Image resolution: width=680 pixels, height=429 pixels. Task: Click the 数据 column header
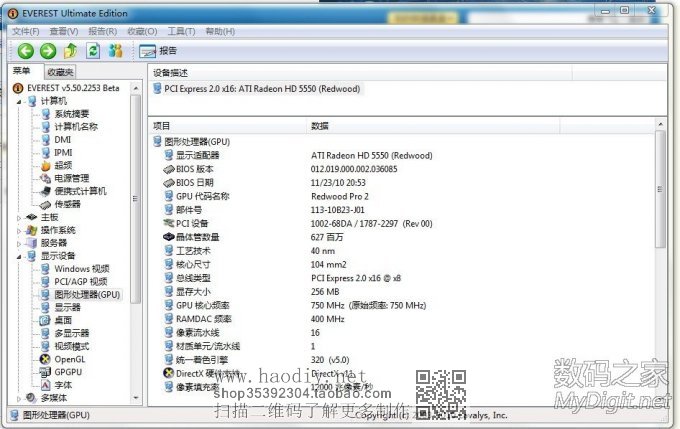pyautogui.click(x=320, y=127)
